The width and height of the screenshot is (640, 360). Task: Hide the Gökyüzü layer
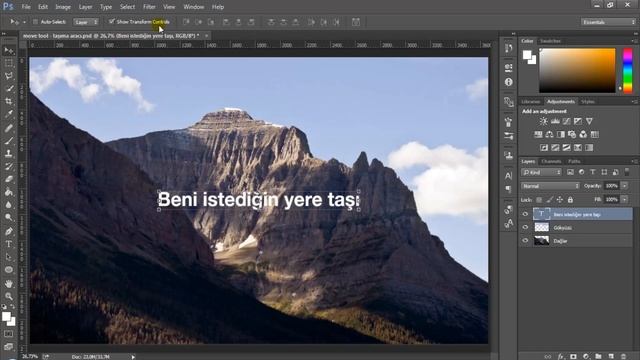click(x=525, y=227)
